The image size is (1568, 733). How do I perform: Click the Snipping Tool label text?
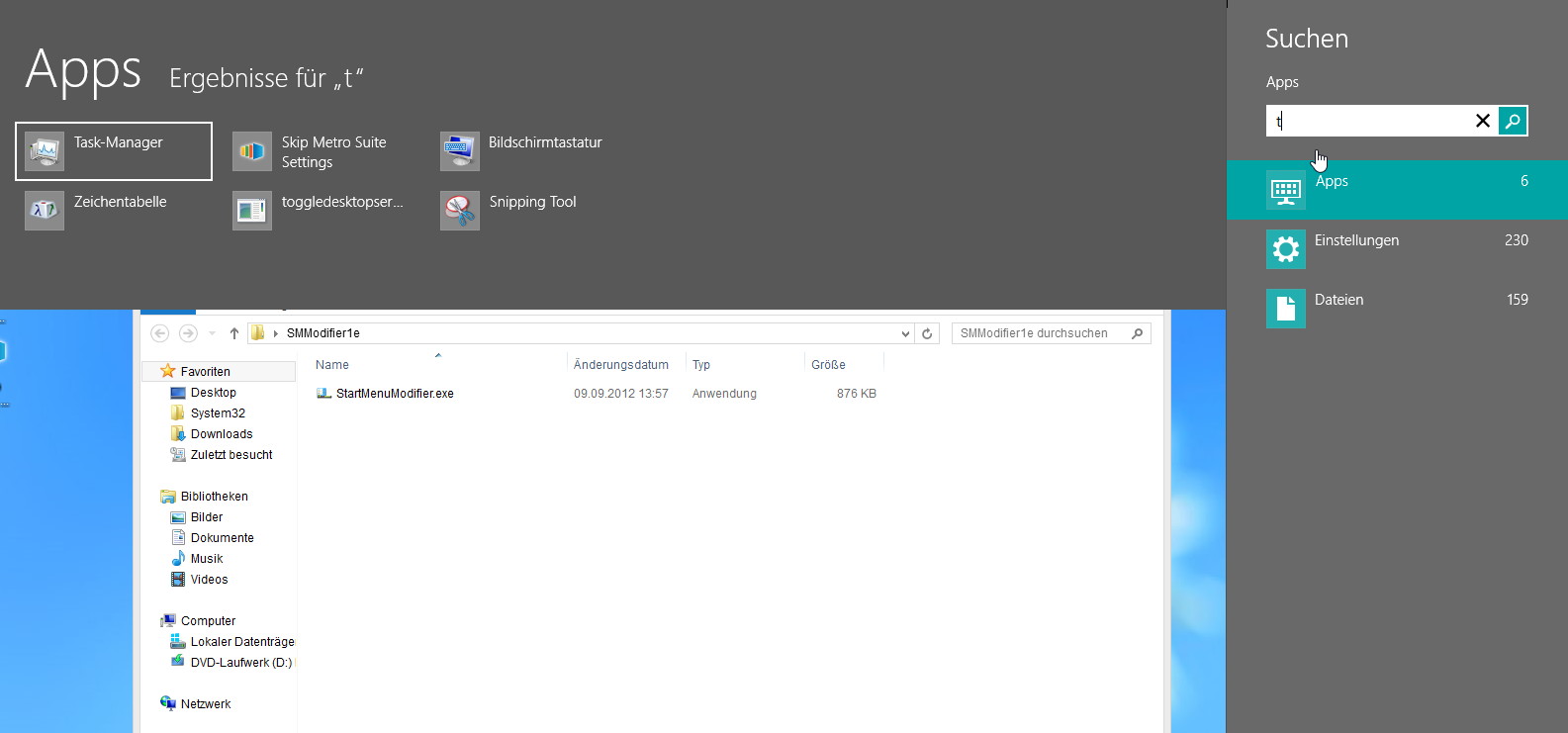point(532,202)
